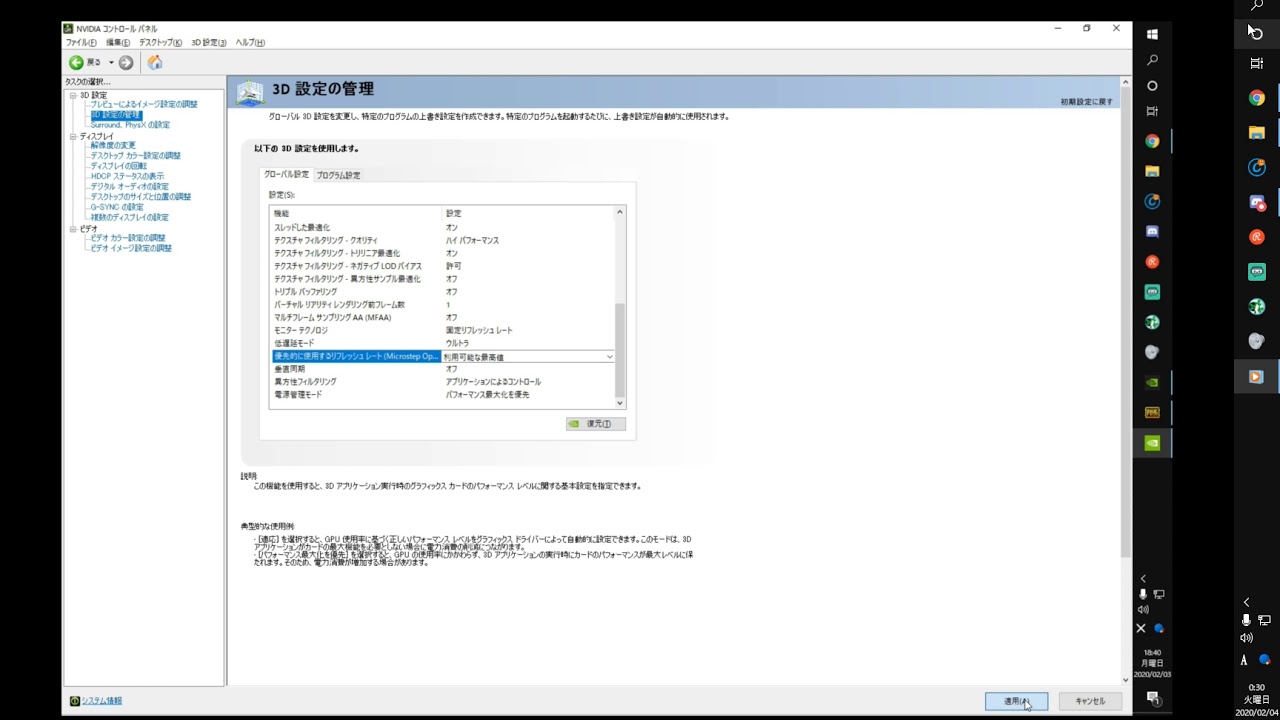Collapse the ディスプレイ tree node
The width and height of the screenshot is (1280, 720).
click(72, 136)
